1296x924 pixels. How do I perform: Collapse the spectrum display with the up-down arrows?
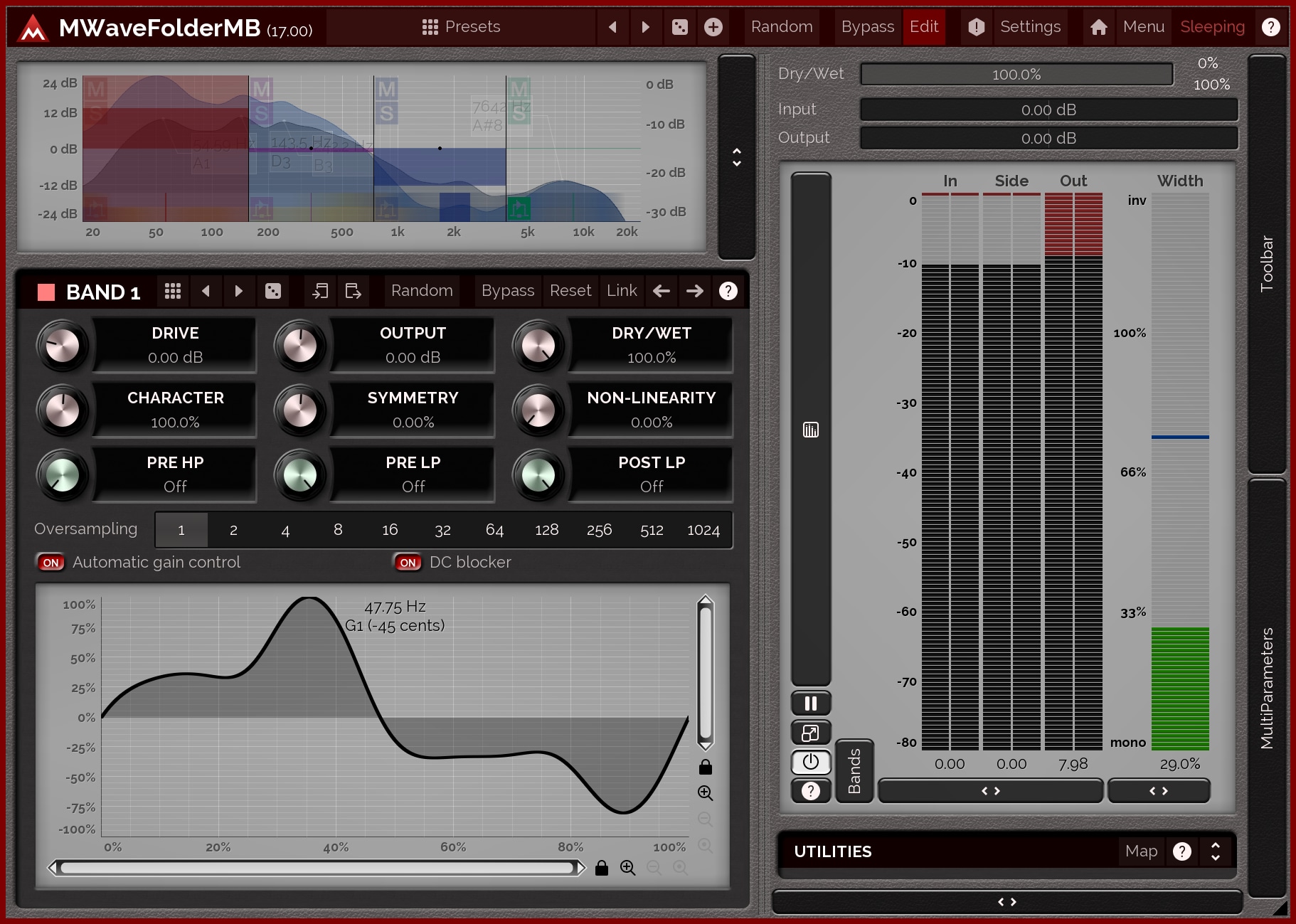click(736, 157)
